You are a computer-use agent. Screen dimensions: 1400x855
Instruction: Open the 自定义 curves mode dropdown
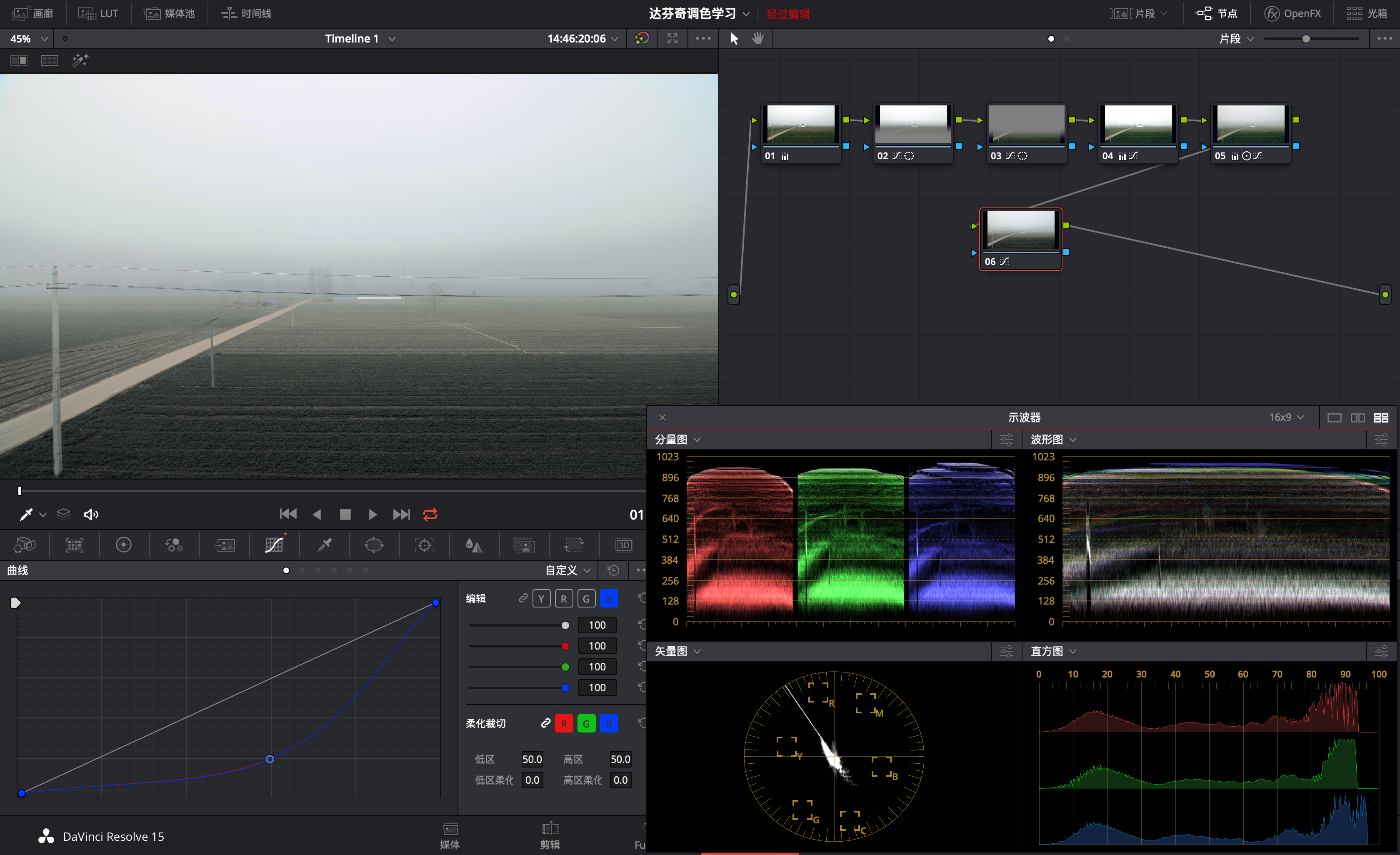pos(567,570)
